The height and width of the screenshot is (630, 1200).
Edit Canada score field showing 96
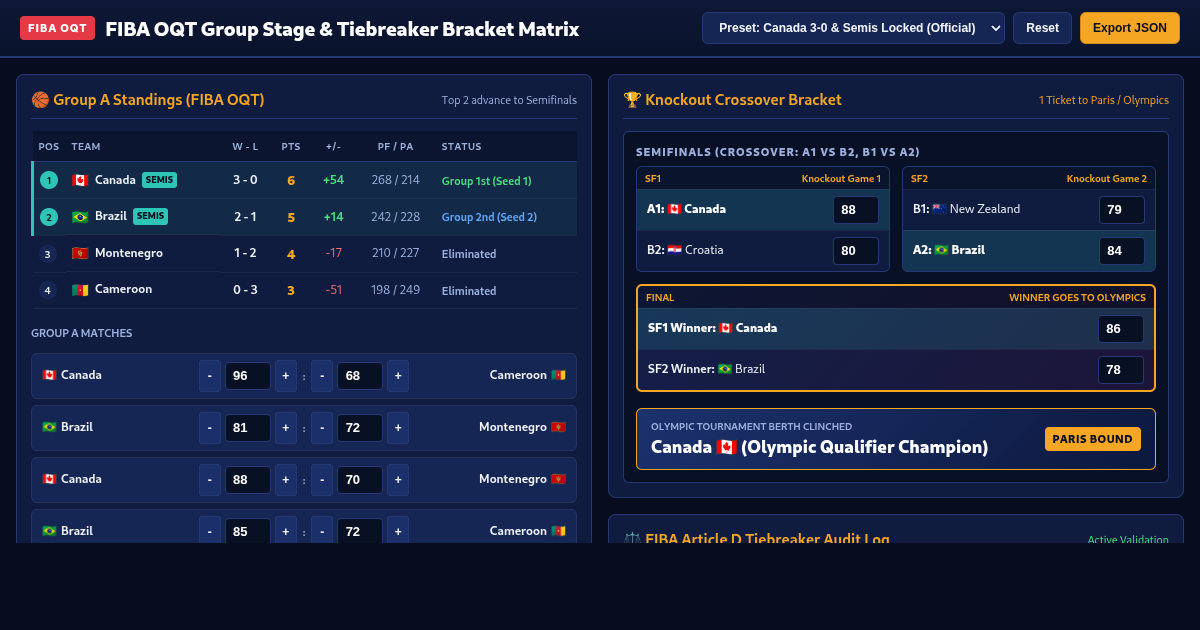pyautogui.click(x=248, y=375)
